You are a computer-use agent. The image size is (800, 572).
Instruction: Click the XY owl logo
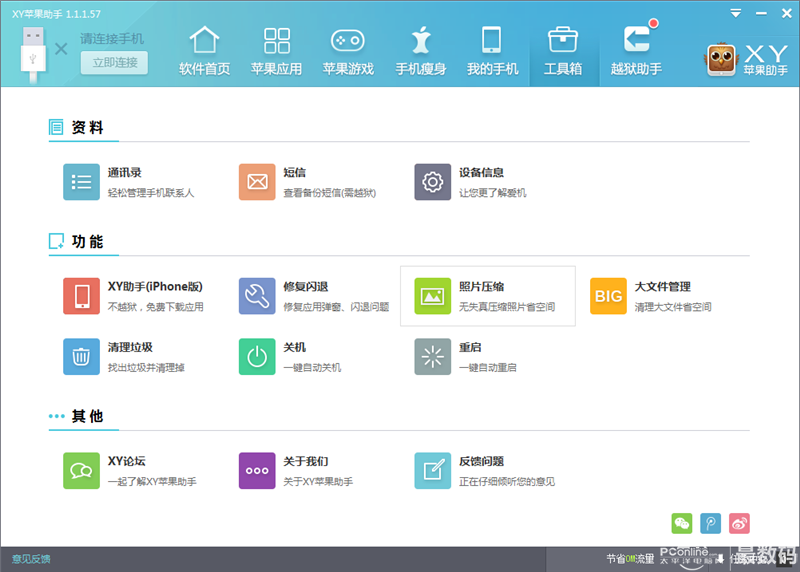[x=721, y=59]
